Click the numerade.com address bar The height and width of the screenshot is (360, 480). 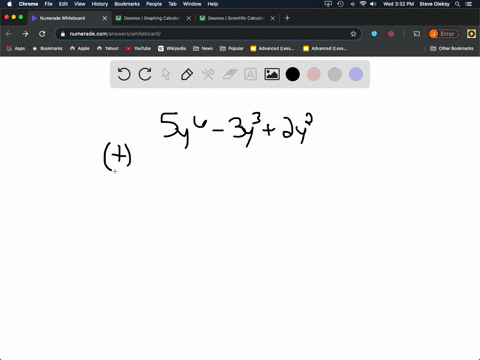208,34
